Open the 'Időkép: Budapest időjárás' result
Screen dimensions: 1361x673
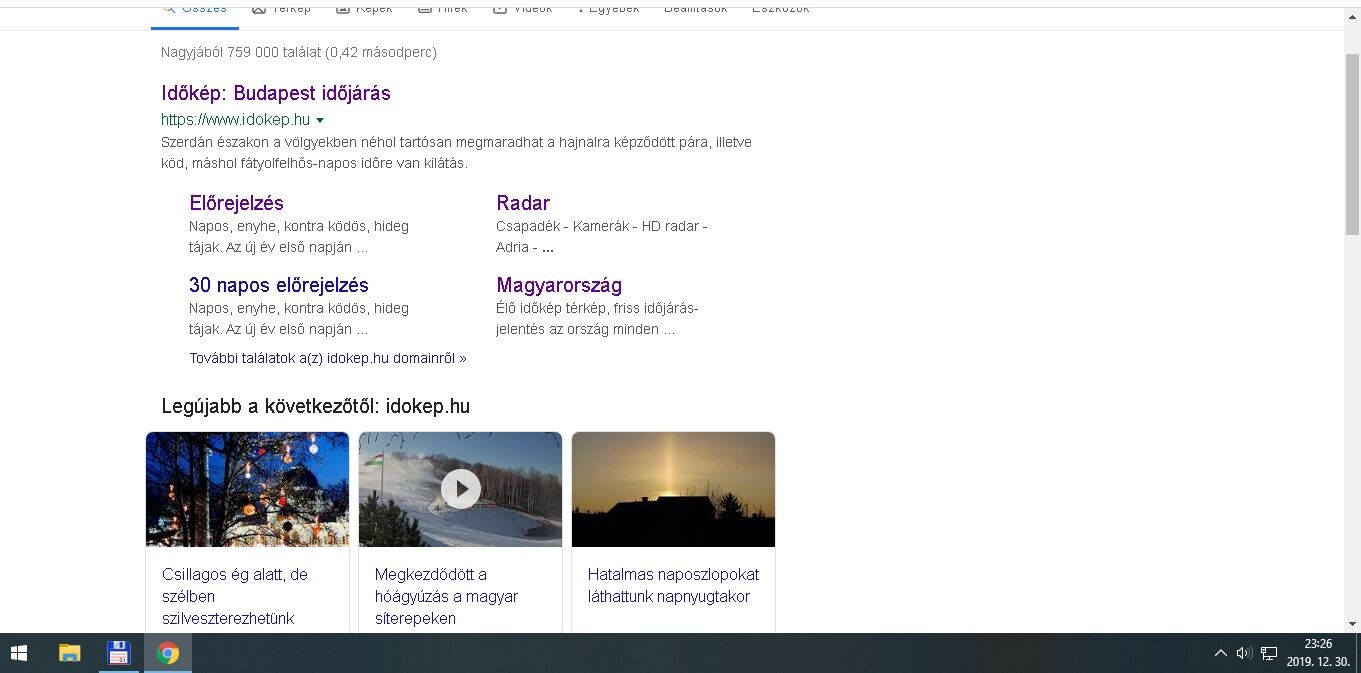[276, 93]
